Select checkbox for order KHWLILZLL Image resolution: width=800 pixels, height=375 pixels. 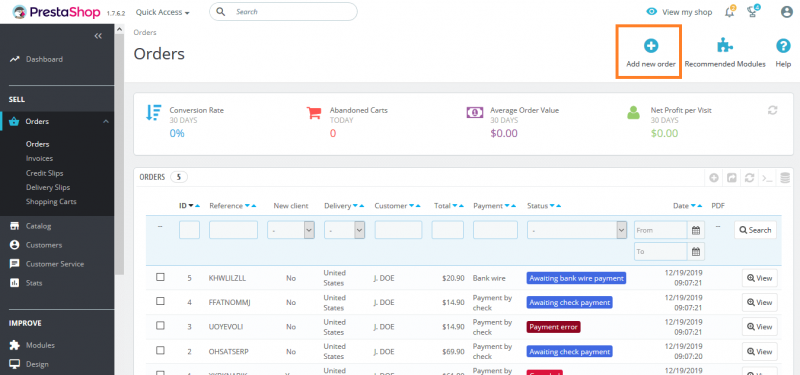tap(160, 277)
